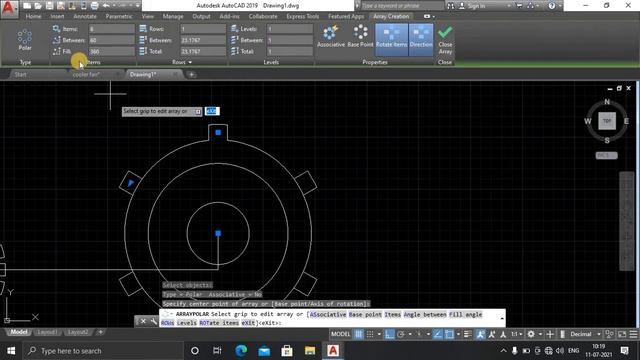640x360 pixels.
Task: Click the New file icon in Quick Access toolbar
Action: tap(27, 6)
